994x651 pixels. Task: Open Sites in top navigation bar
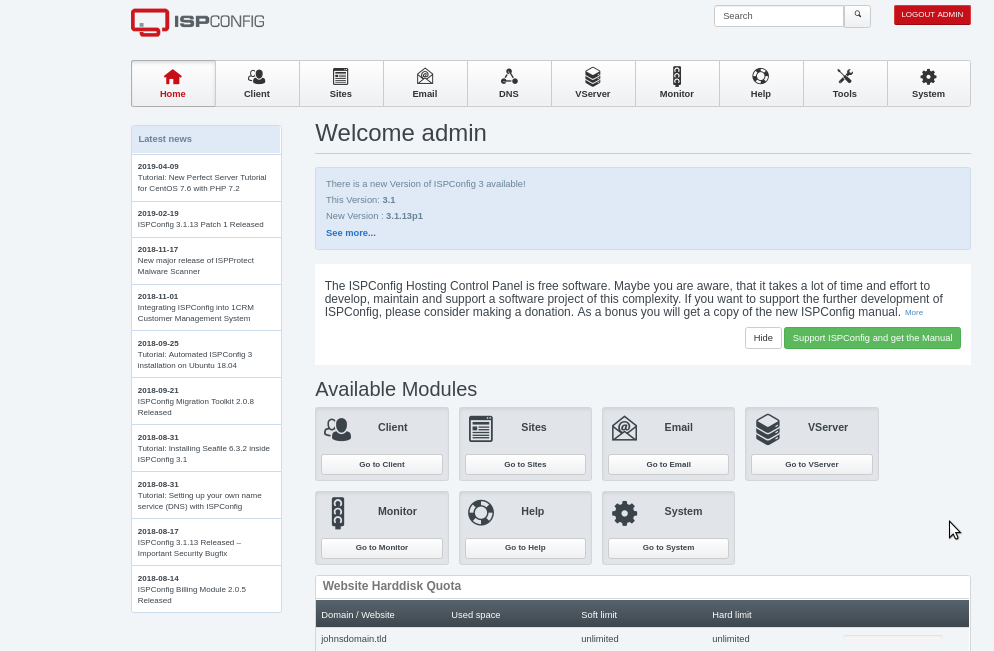(340, 84)
